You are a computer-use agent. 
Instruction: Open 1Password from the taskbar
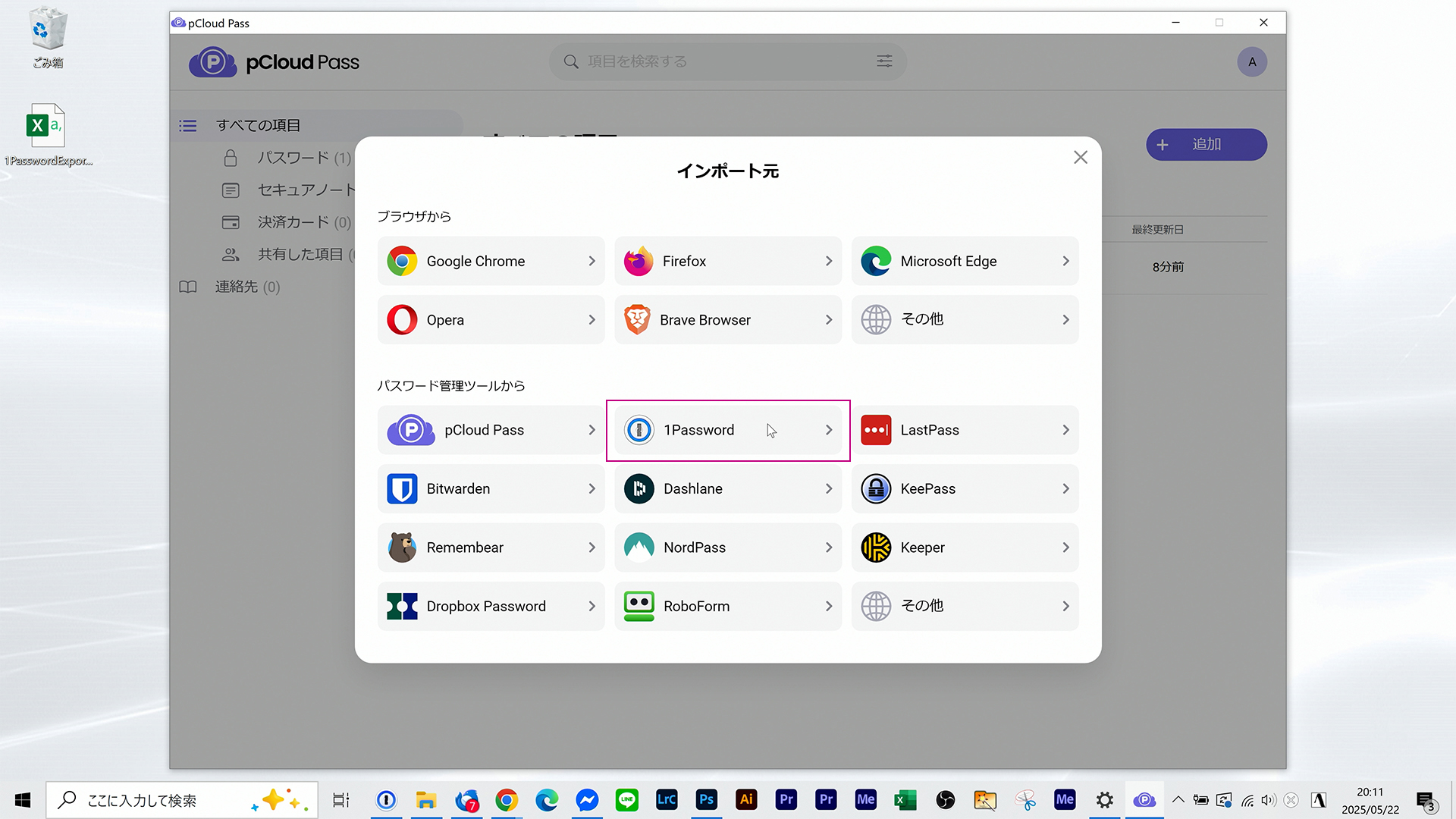(386, 800)
